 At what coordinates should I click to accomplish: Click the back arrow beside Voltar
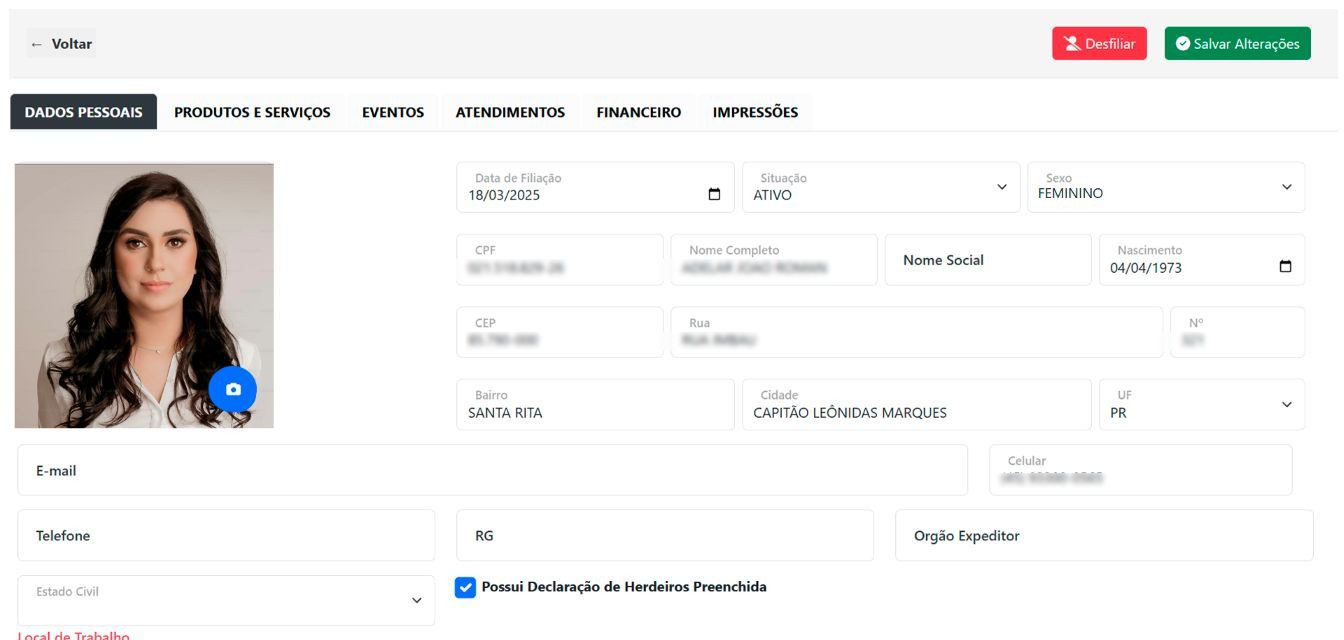coord(36,43)
